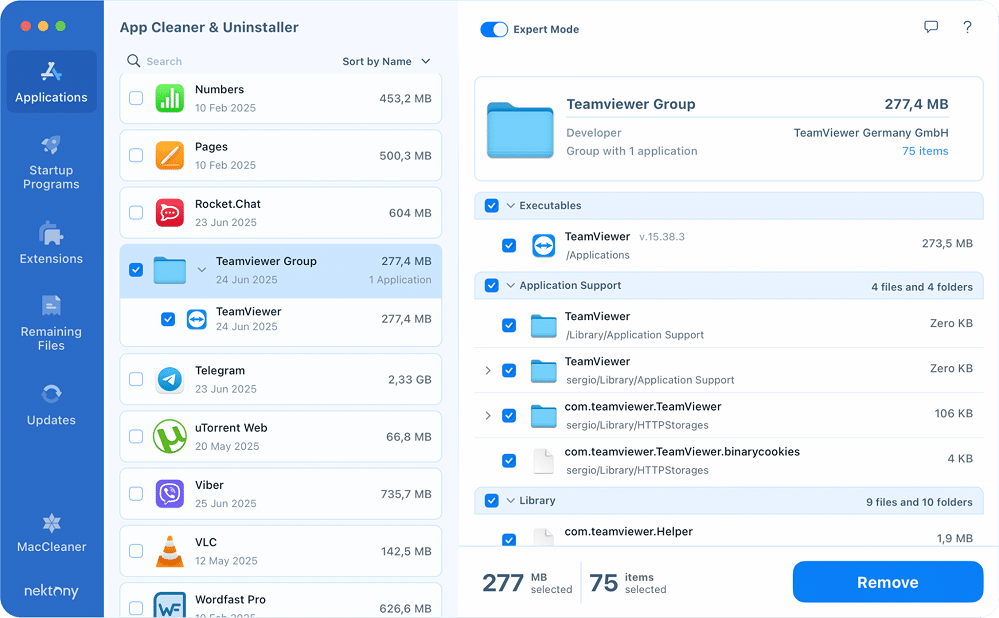Click the Numbers app icon

(x=170, y=98)
